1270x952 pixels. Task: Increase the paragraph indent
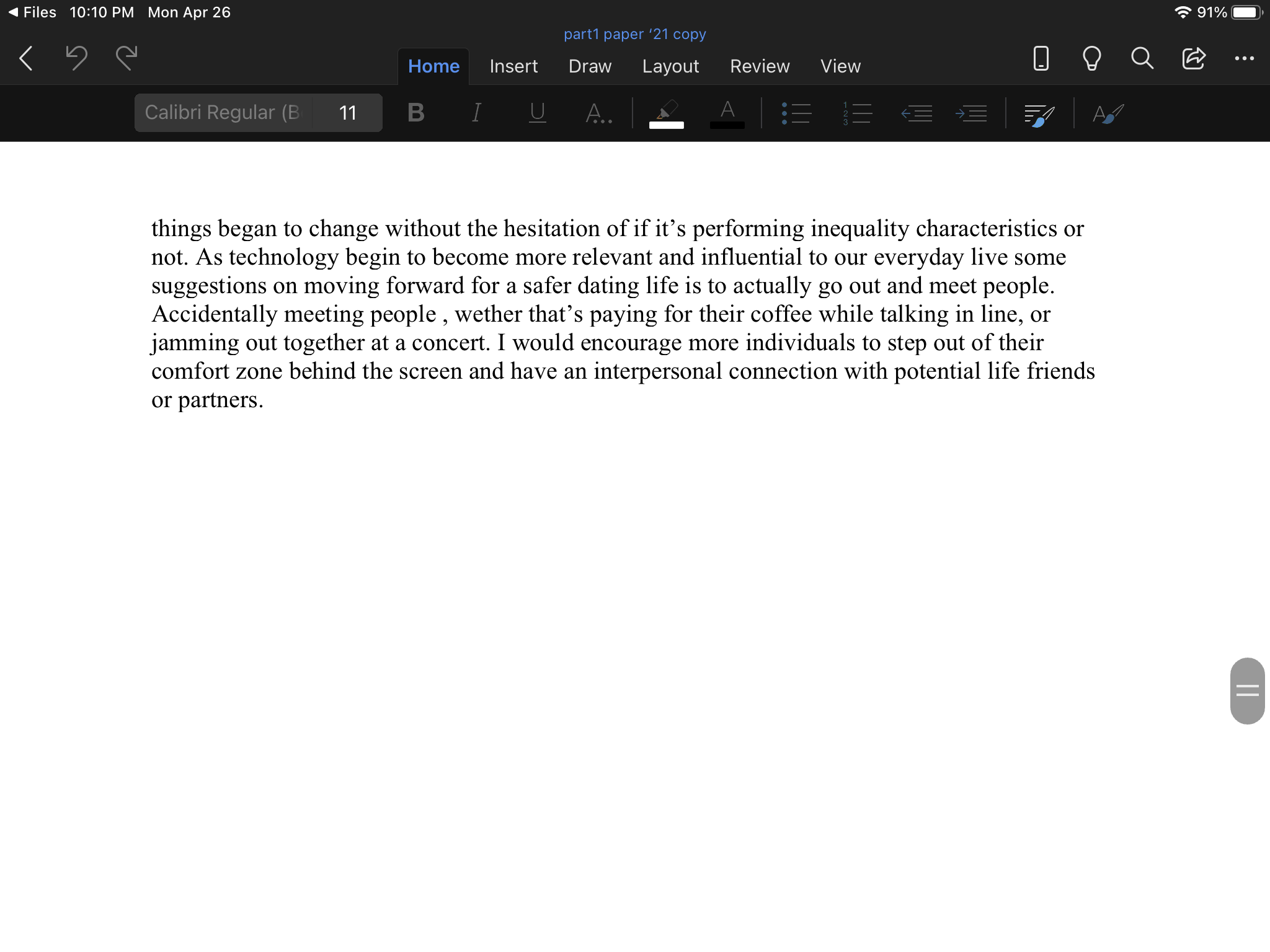coord(971,113)
